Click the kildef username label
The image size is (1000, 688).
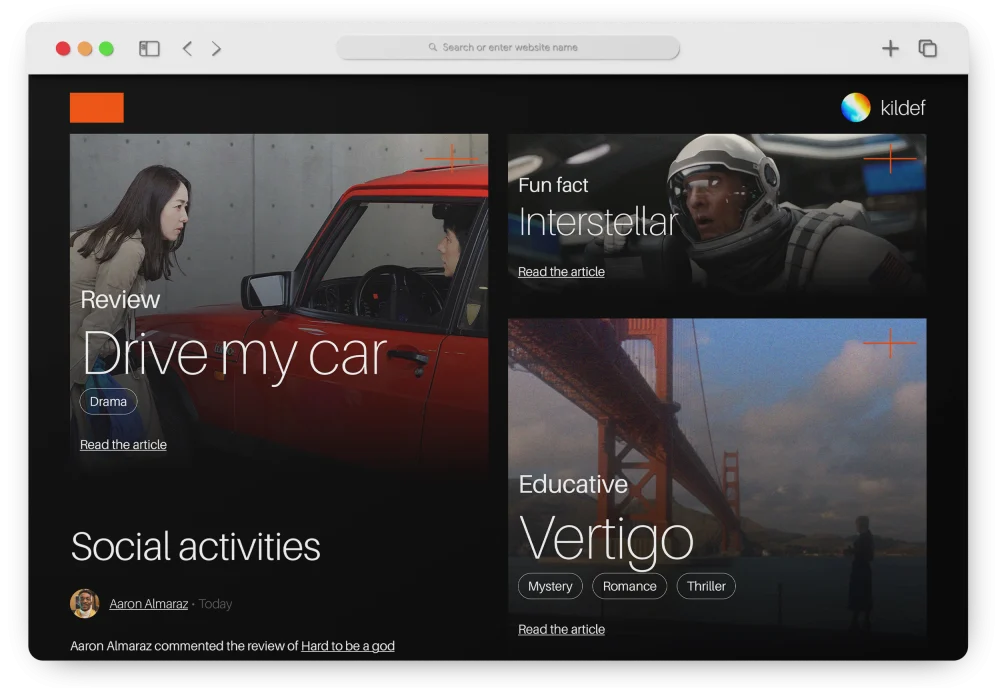coord(902,108)
